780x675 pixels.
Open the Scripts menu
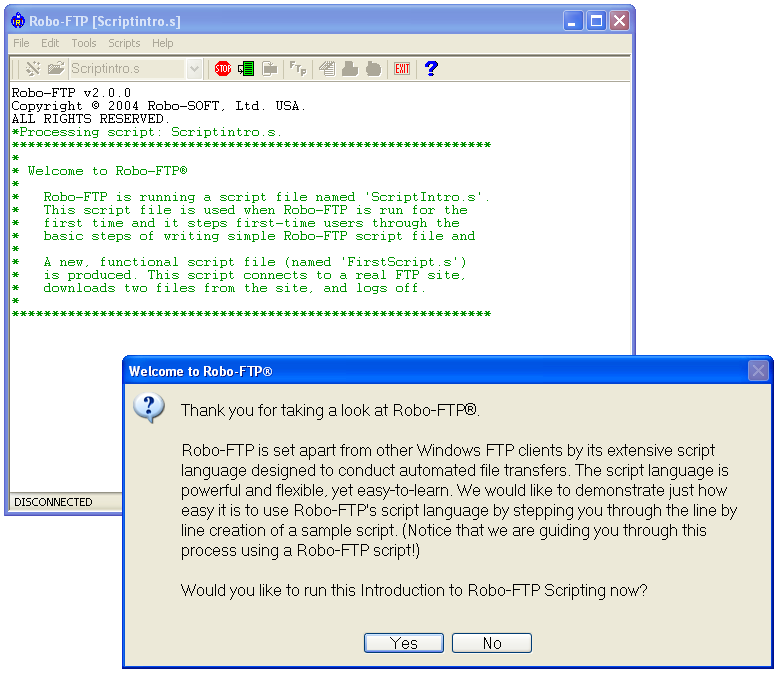[124, 43]
